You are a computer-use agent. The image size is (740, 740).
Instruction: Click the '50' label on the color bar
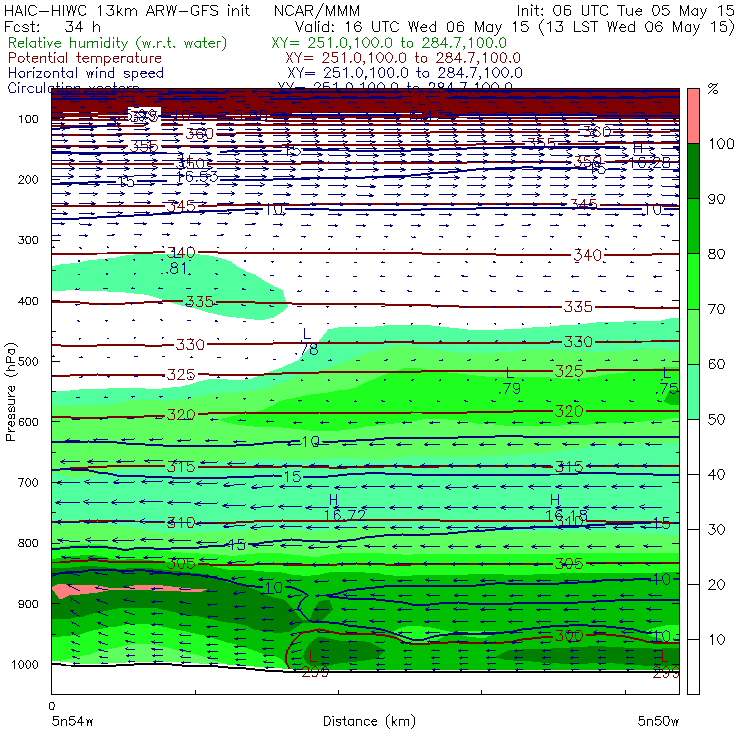[x=716, y=419]
